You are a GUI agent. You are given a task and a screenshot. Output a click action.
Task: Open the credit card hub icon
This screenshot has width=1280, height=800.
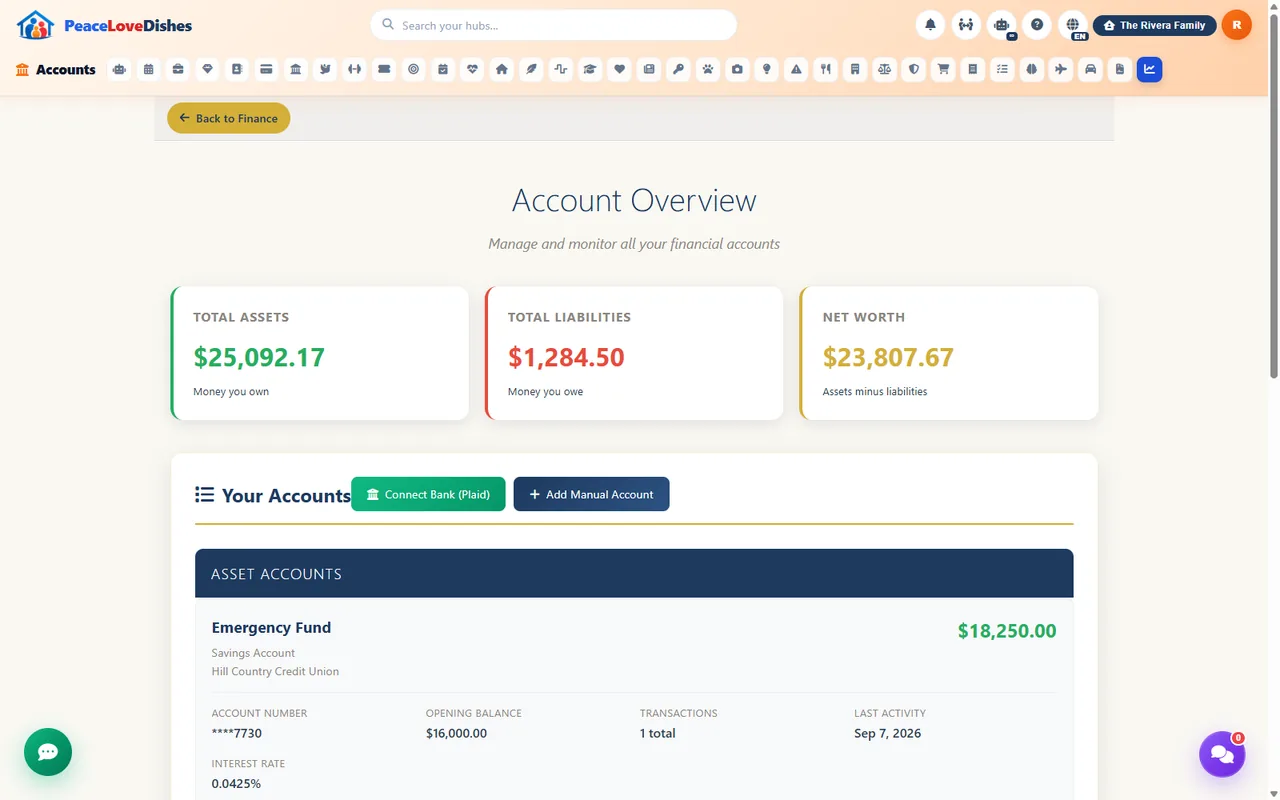[x=266, y=69]
